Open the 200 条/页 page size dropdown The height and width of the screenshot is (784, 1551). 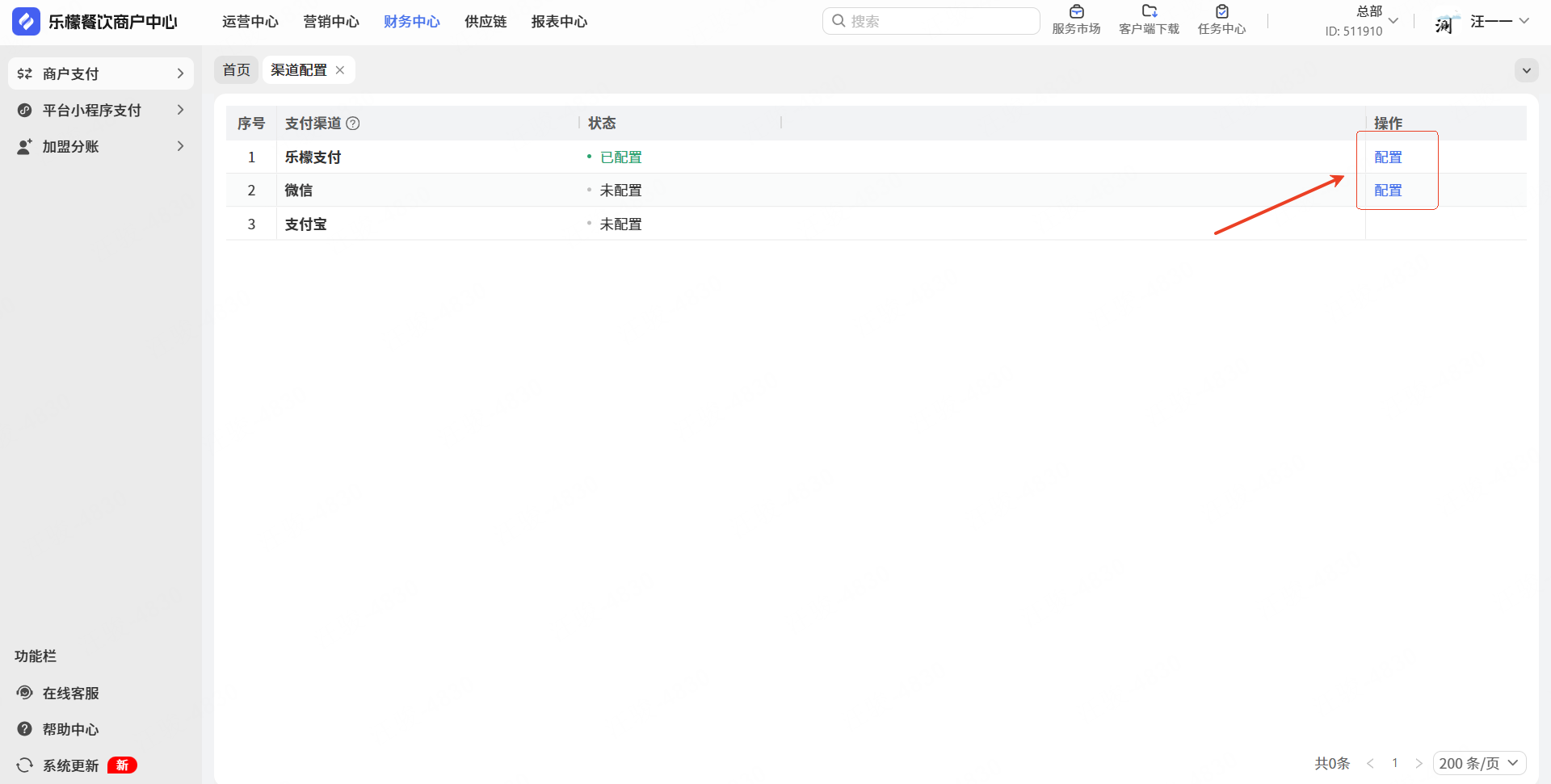coord(1479,763)
